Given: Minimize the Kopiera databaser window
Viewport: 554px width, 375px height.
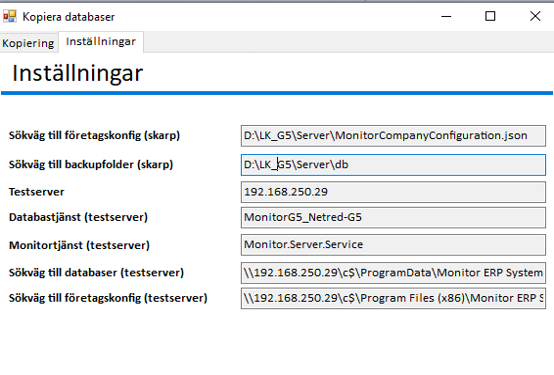Looking at the screenshot, I should [x=446, y=16].
